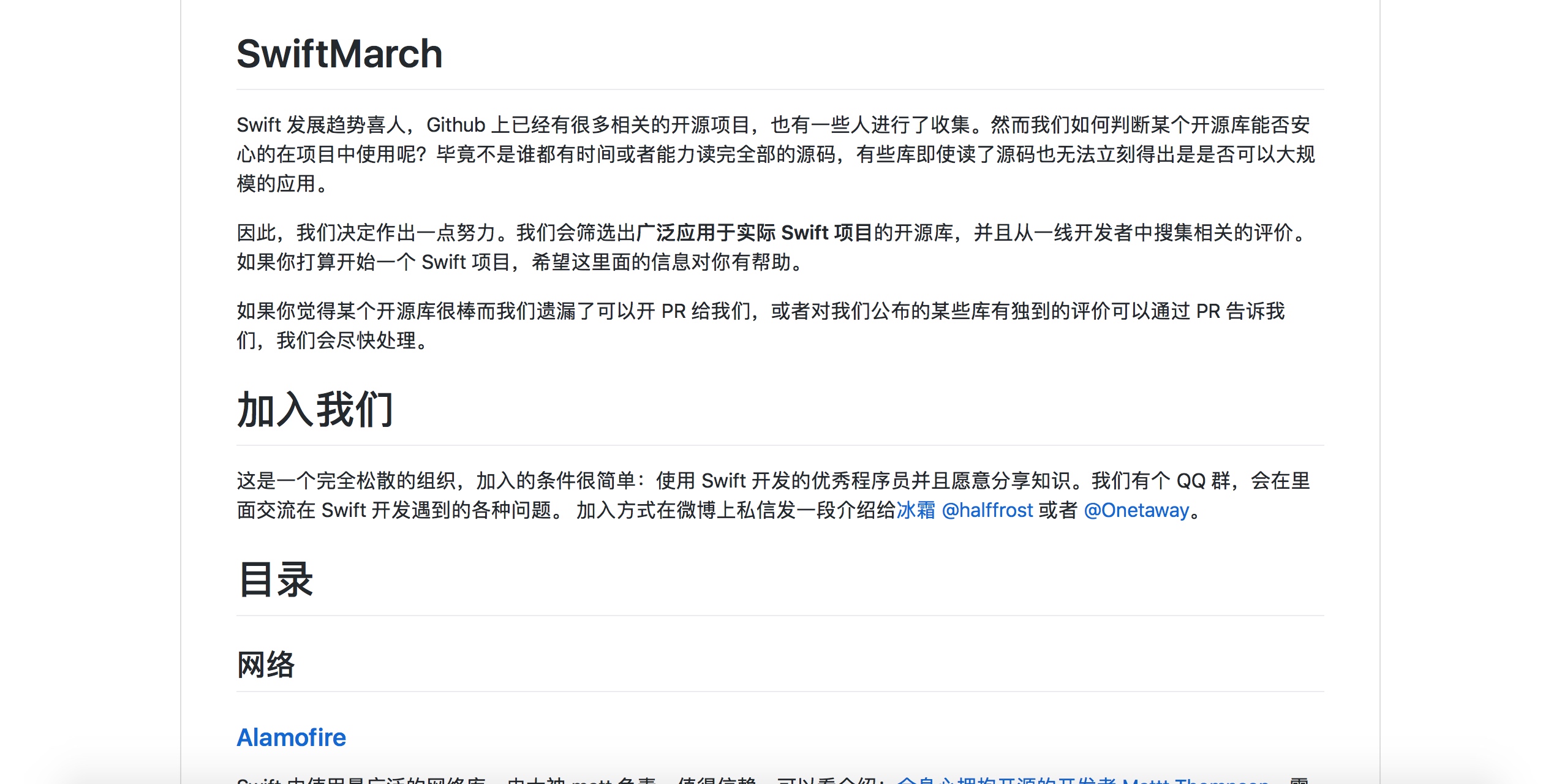Open the Alamofire library link
Screen dimensions: 1562x784
tap(292, 737)
